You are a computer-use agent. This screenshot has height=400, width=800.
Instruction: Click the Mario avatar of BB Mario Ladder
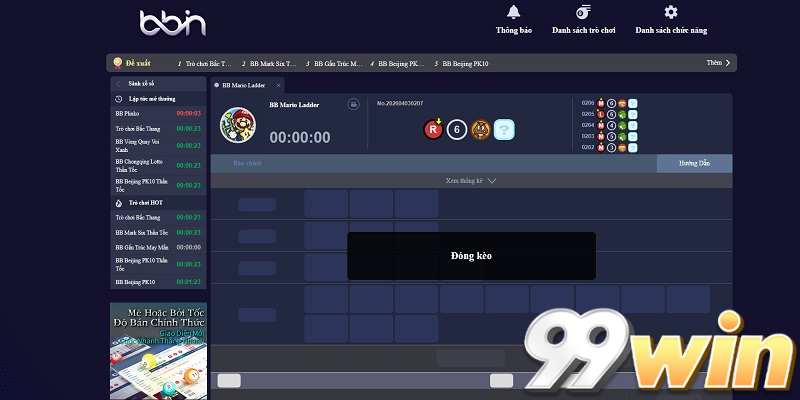(238, 124)
